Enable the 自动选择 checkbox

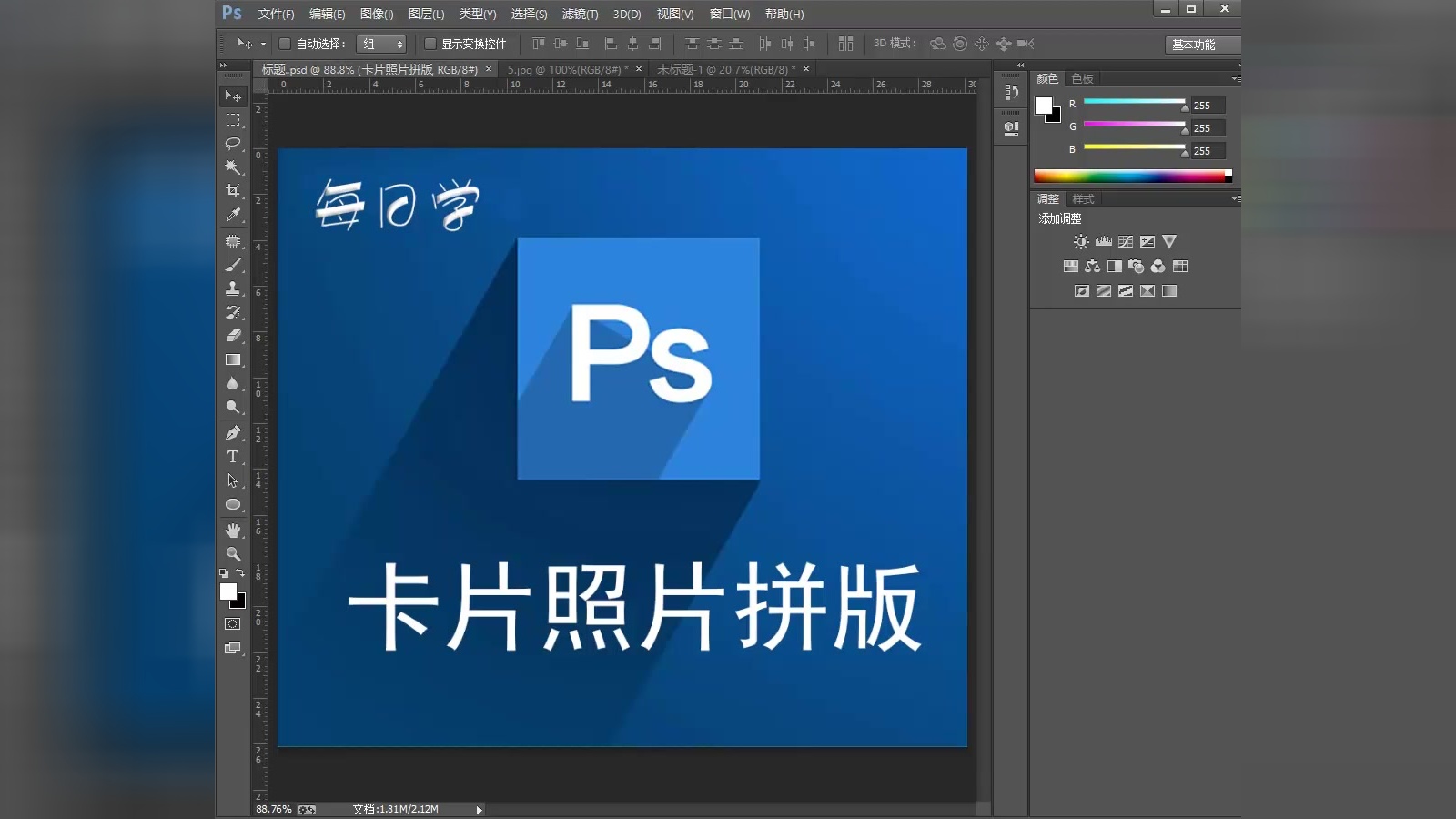[x=285, y=44]
